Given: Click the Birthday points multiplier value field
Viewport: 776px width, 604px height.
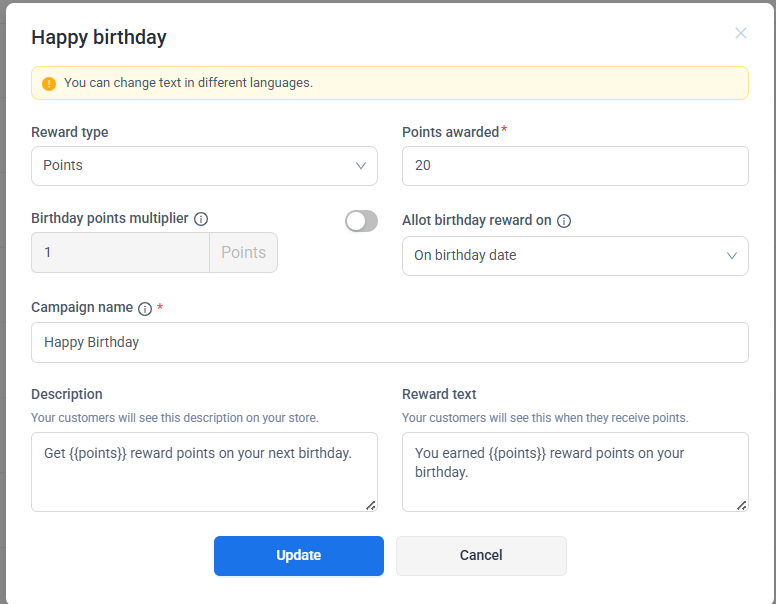Looking at the screenshot, I should pos(120,253).
